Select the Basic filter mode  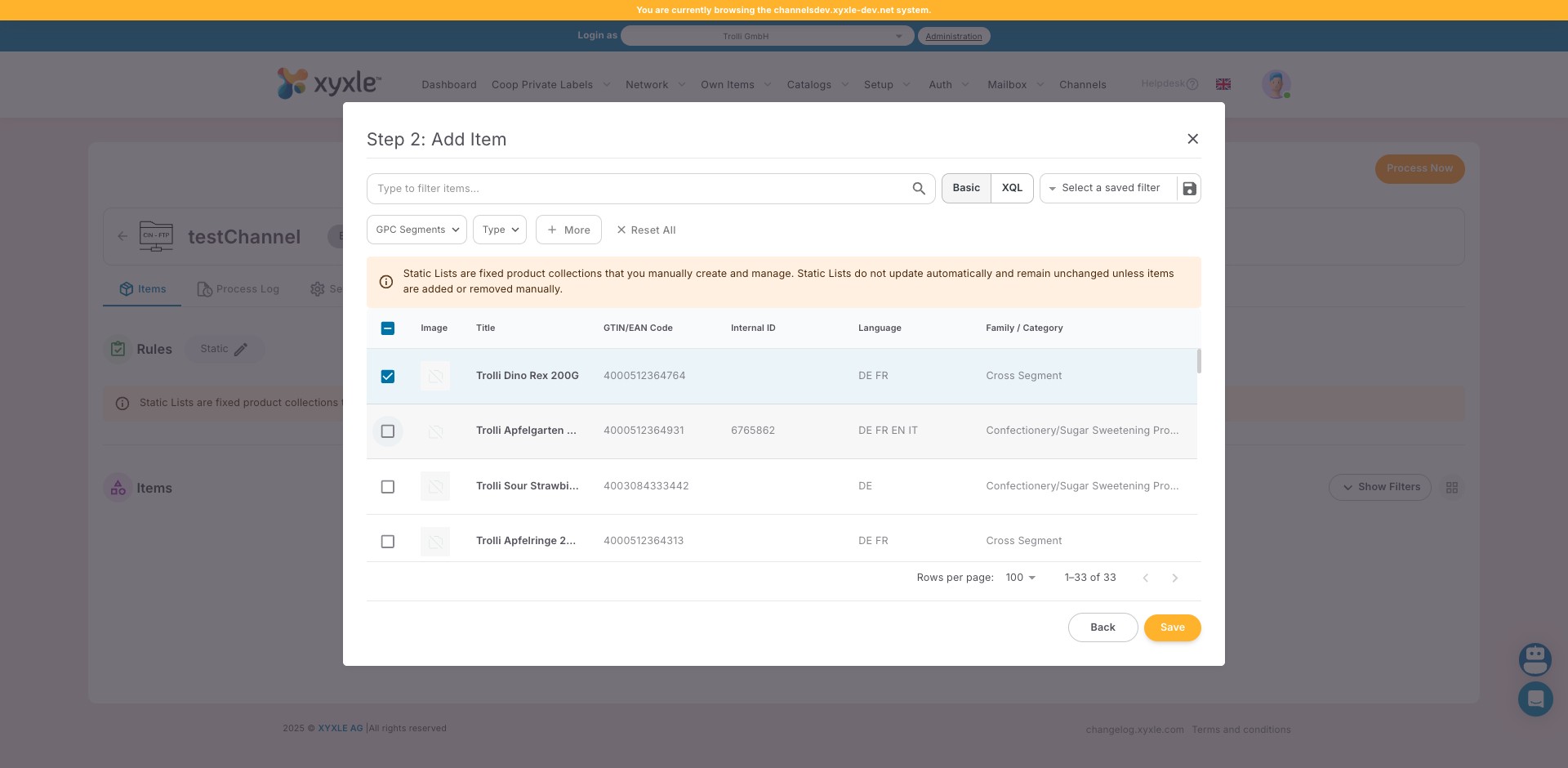pos(966,188)
